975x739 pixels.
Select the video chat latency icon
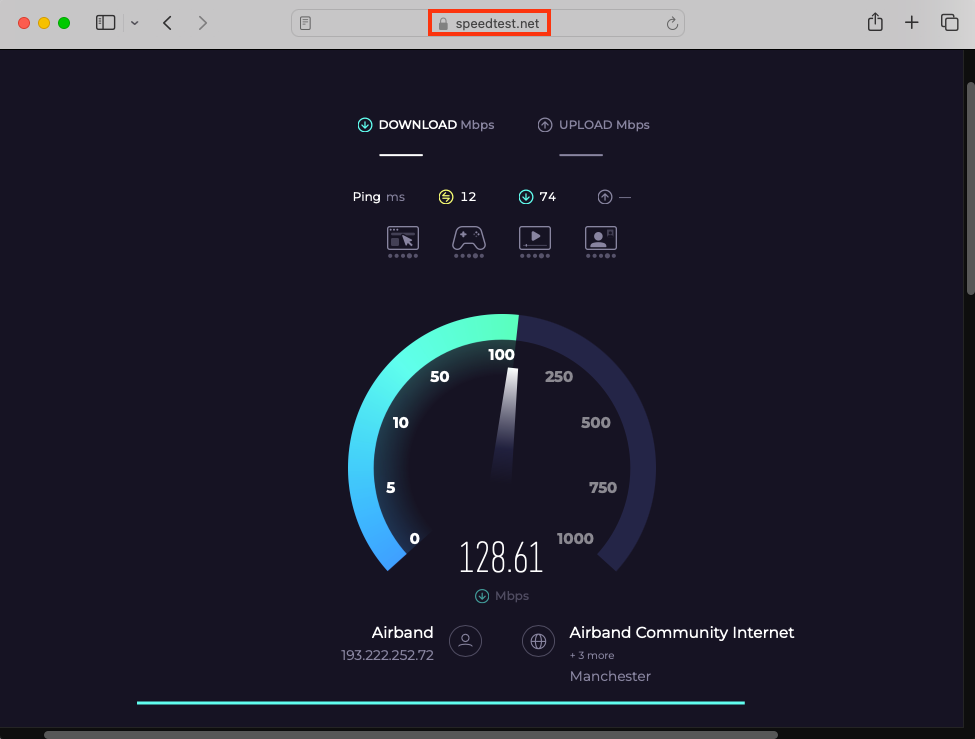click(600, 241)
